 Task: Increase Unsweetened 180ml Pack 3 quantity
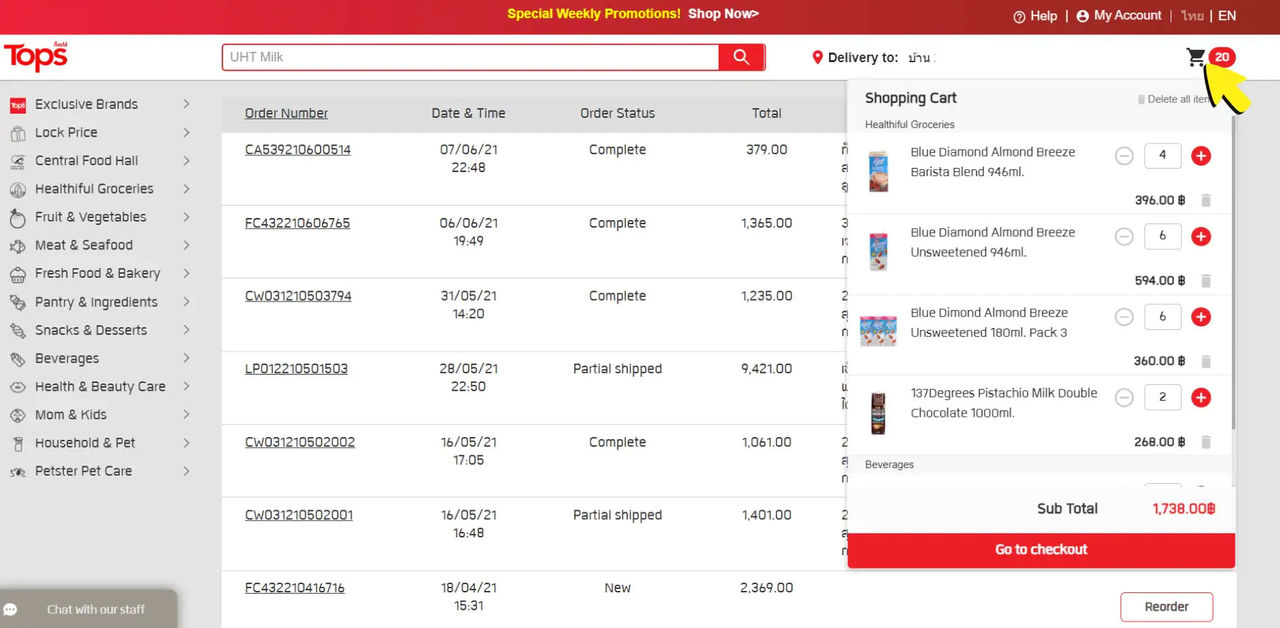(x=1202, y=317)
